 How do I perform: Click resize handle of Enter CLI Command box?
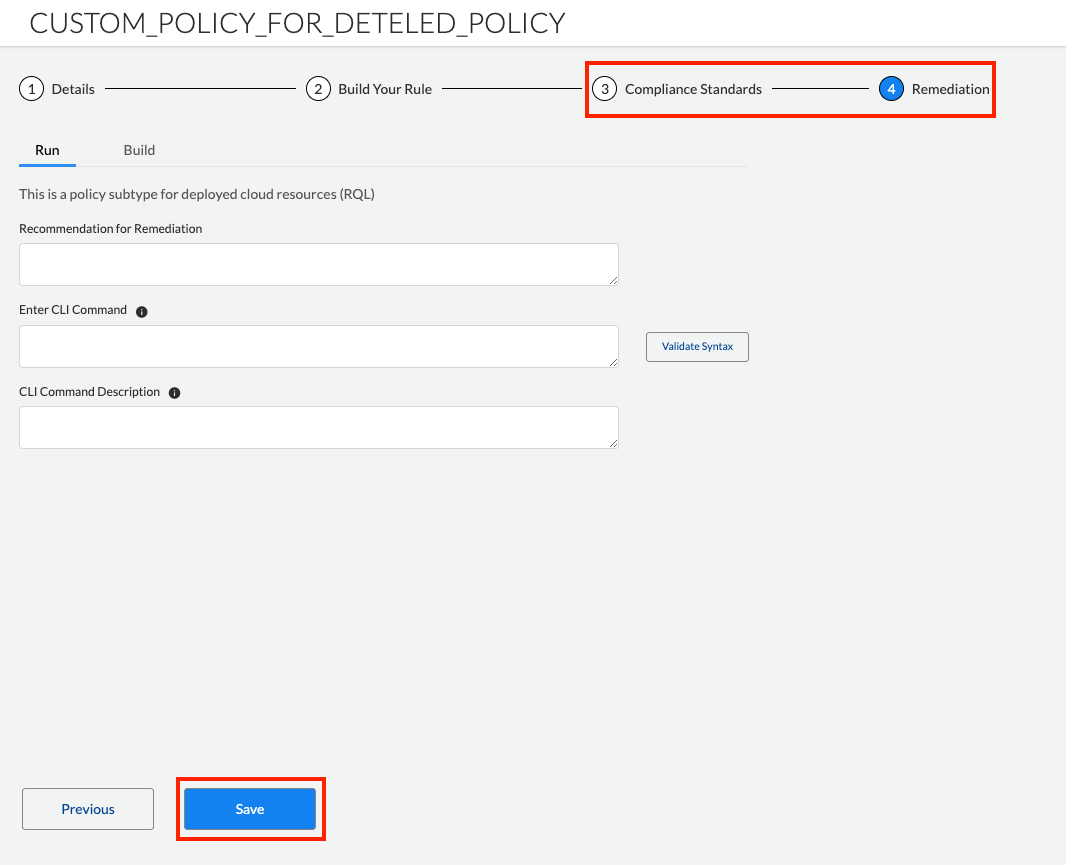[613, 362]
